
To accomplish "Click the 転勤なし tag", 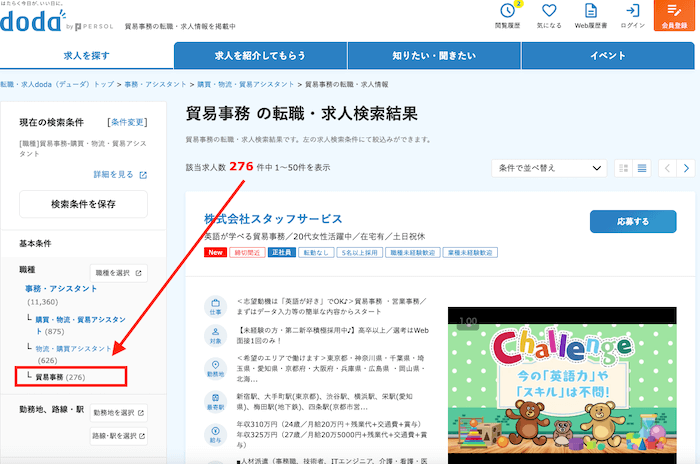I will (316, 253).
